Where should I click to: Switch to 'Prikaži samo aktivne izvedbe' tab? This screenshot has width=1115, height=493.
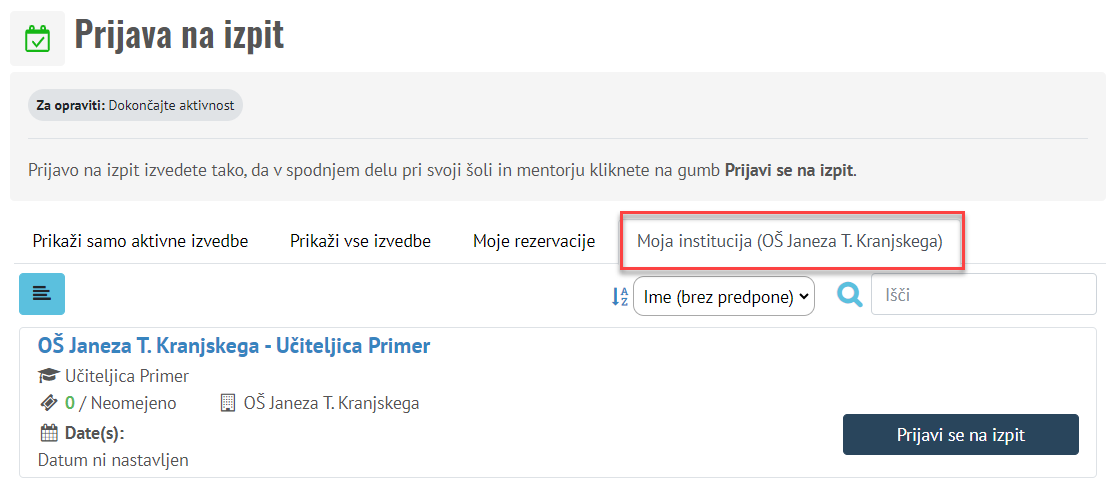click(x=140, y=241)
